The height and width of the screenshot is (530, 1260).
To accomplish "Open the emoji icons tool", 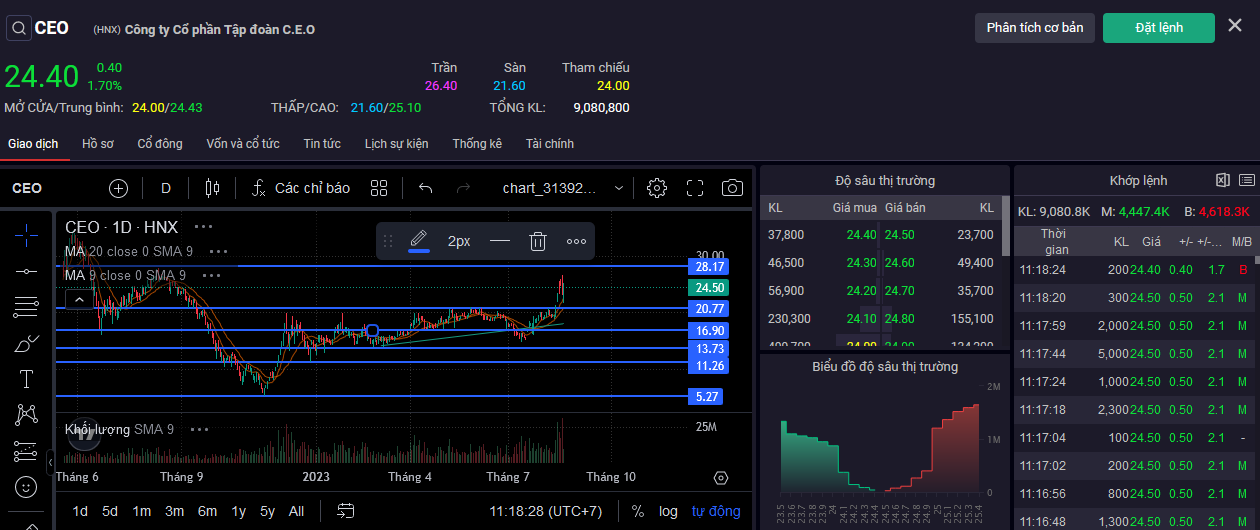I will [x=26, y=487].
